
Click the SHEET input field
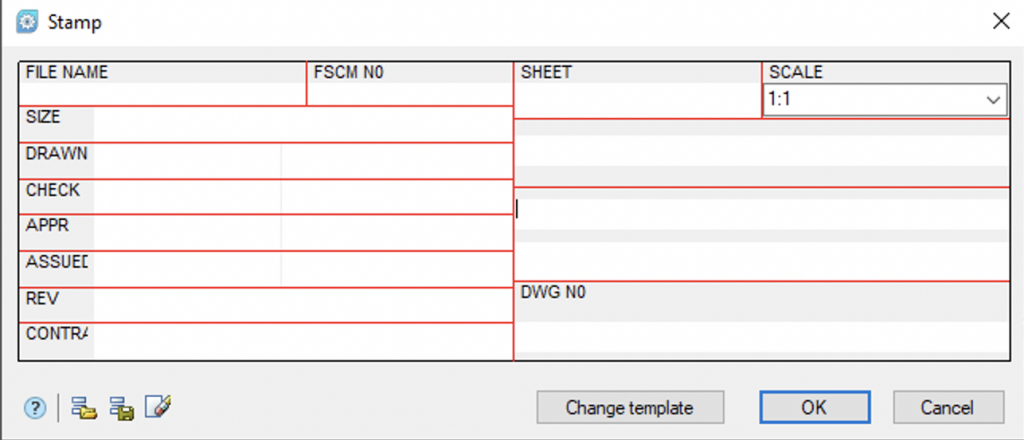point(637,100)
